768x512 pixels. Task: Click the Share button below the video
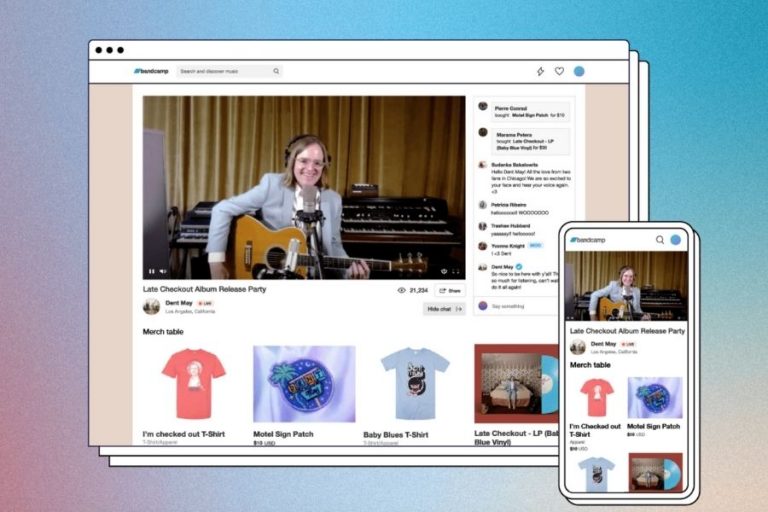click(x=450, y=291)
